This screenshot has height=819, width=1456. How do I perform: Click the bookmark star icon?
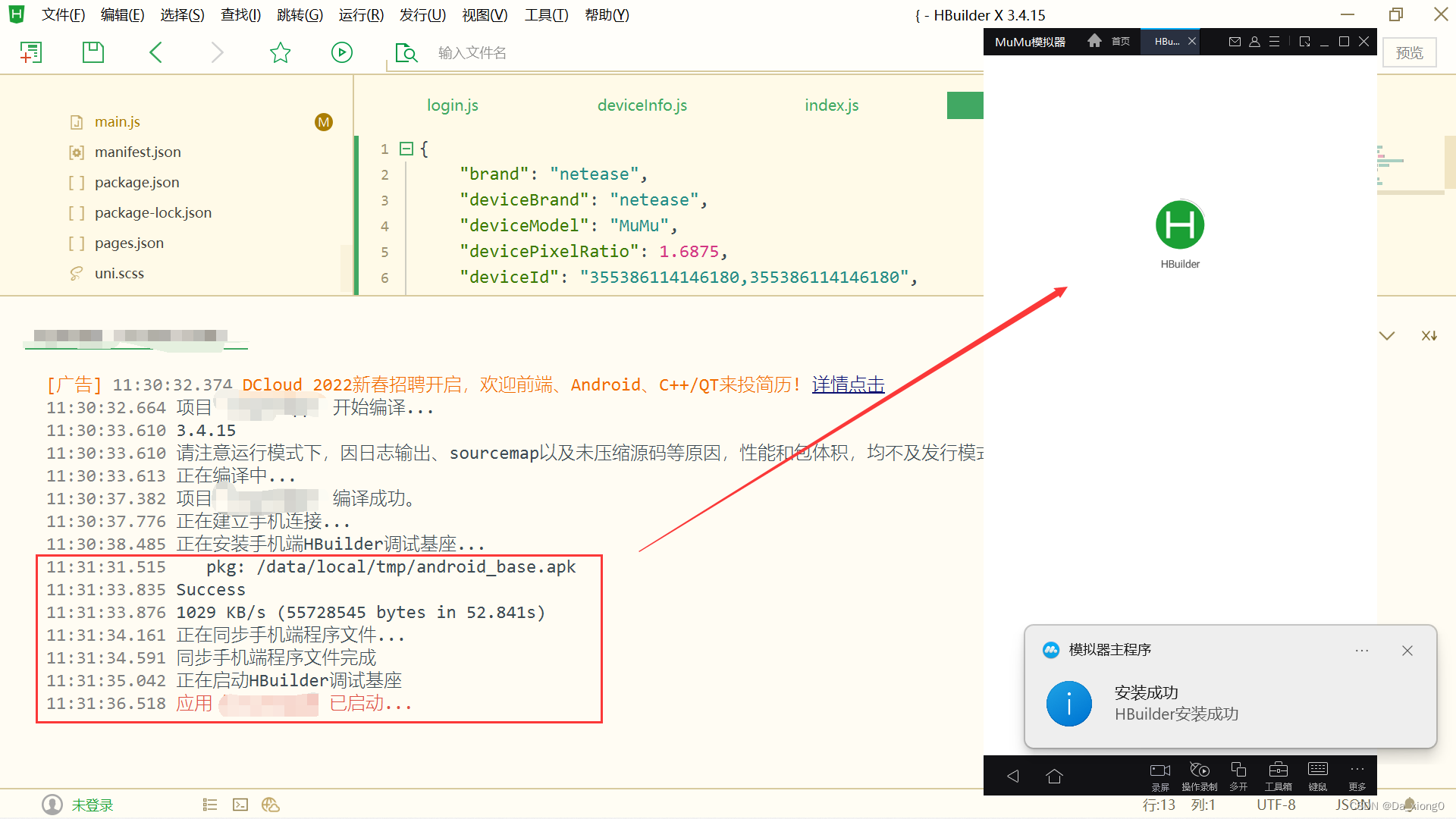click(x=281, y=52)
